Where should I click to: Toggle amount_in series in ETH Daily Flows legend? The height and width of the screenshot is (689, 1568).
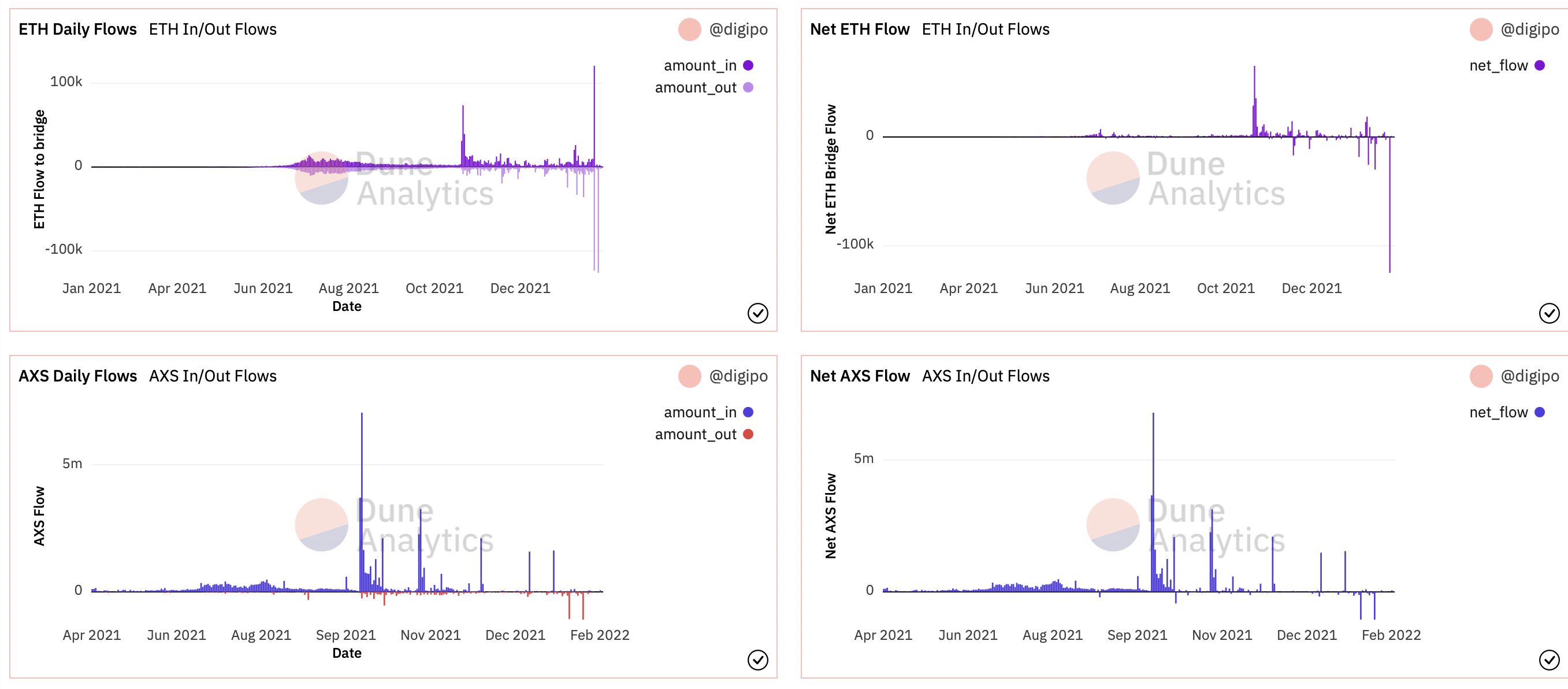tap(708, 65)
